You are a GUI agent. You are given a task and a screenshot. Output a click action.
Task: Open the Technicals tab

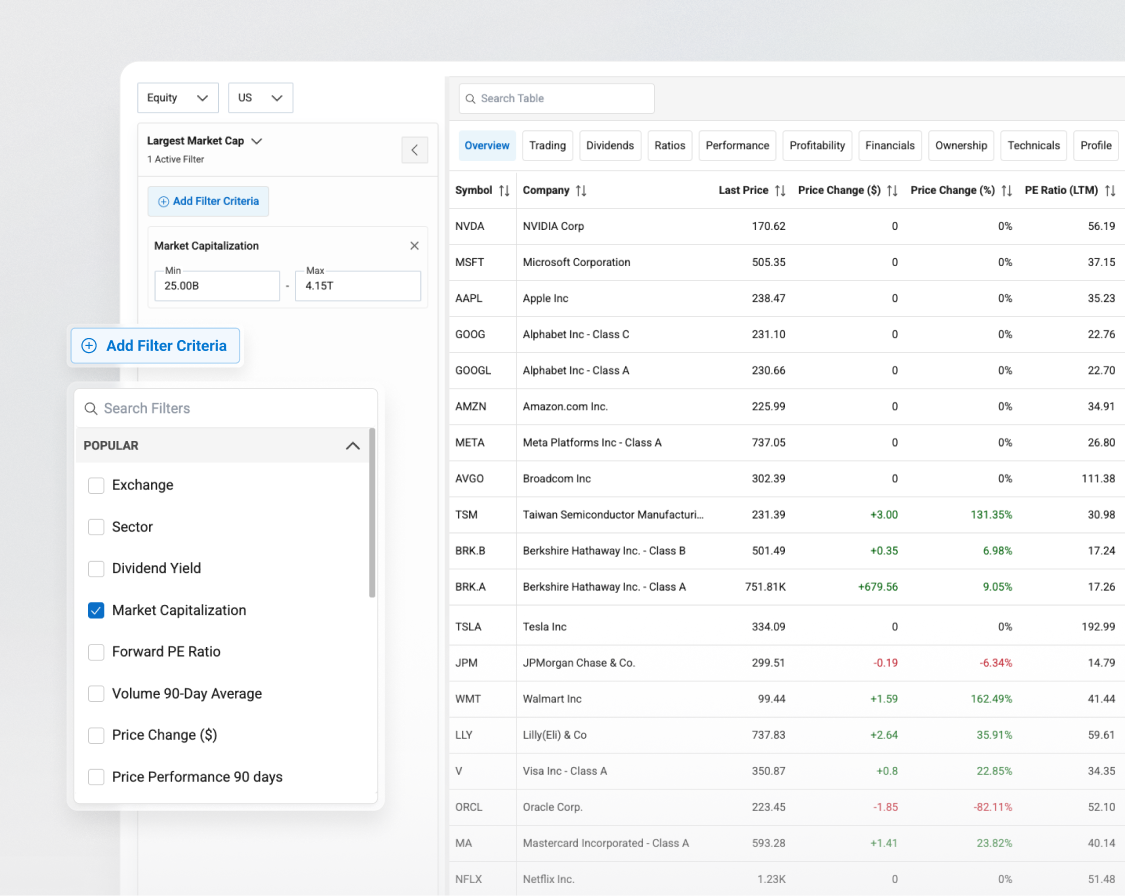[x=1033, y=145]
